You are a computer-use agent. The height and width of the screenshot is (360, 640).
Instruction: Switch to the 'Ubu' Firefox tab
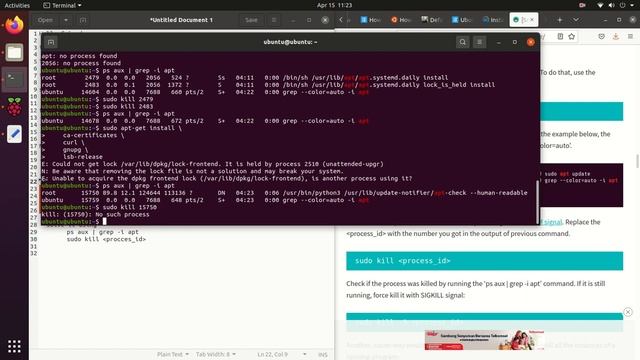click(x=462, y=20)
